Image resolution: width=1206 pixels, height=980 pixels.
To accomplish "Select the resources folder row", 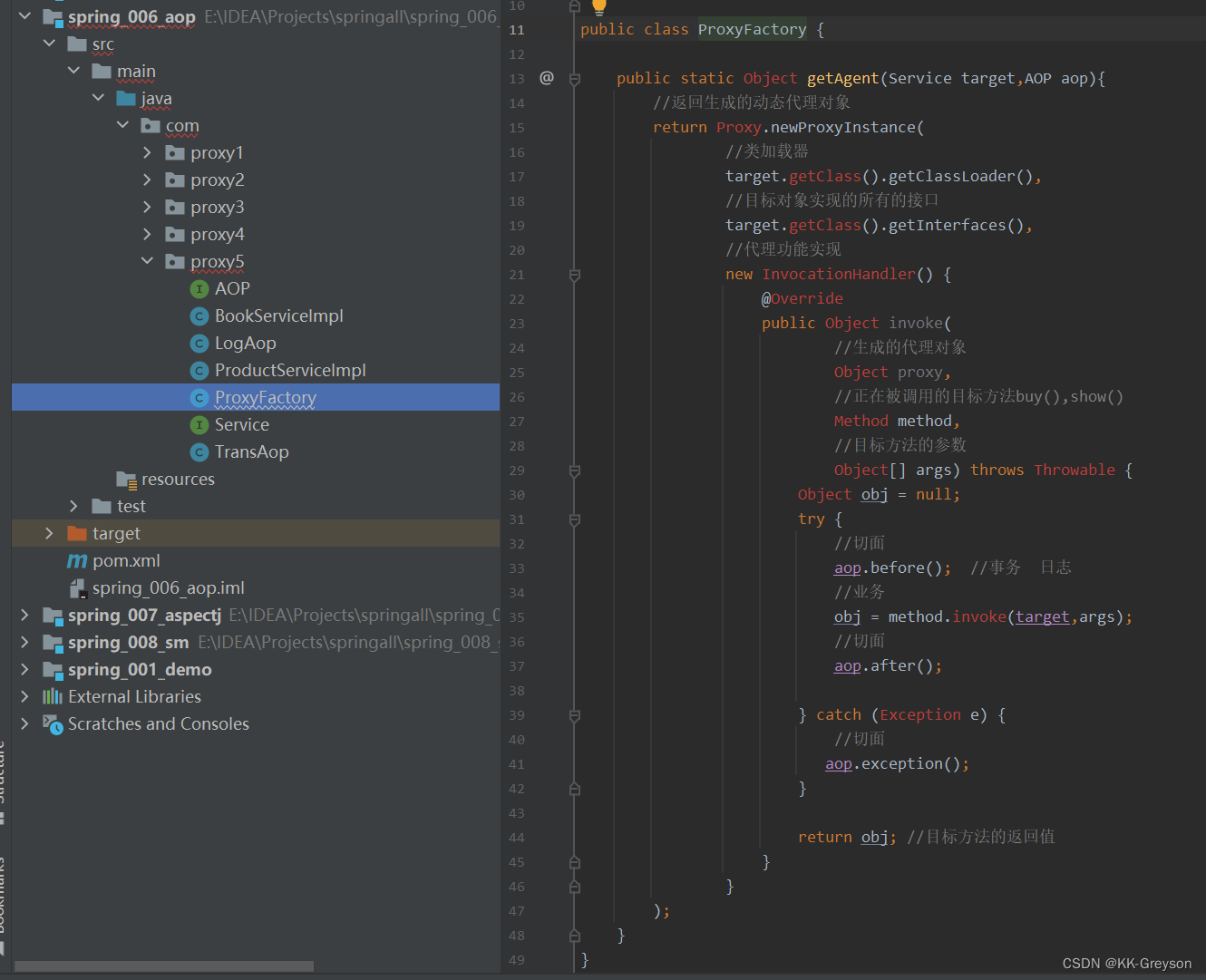I will pyautogui.click(x=256, y=479).
